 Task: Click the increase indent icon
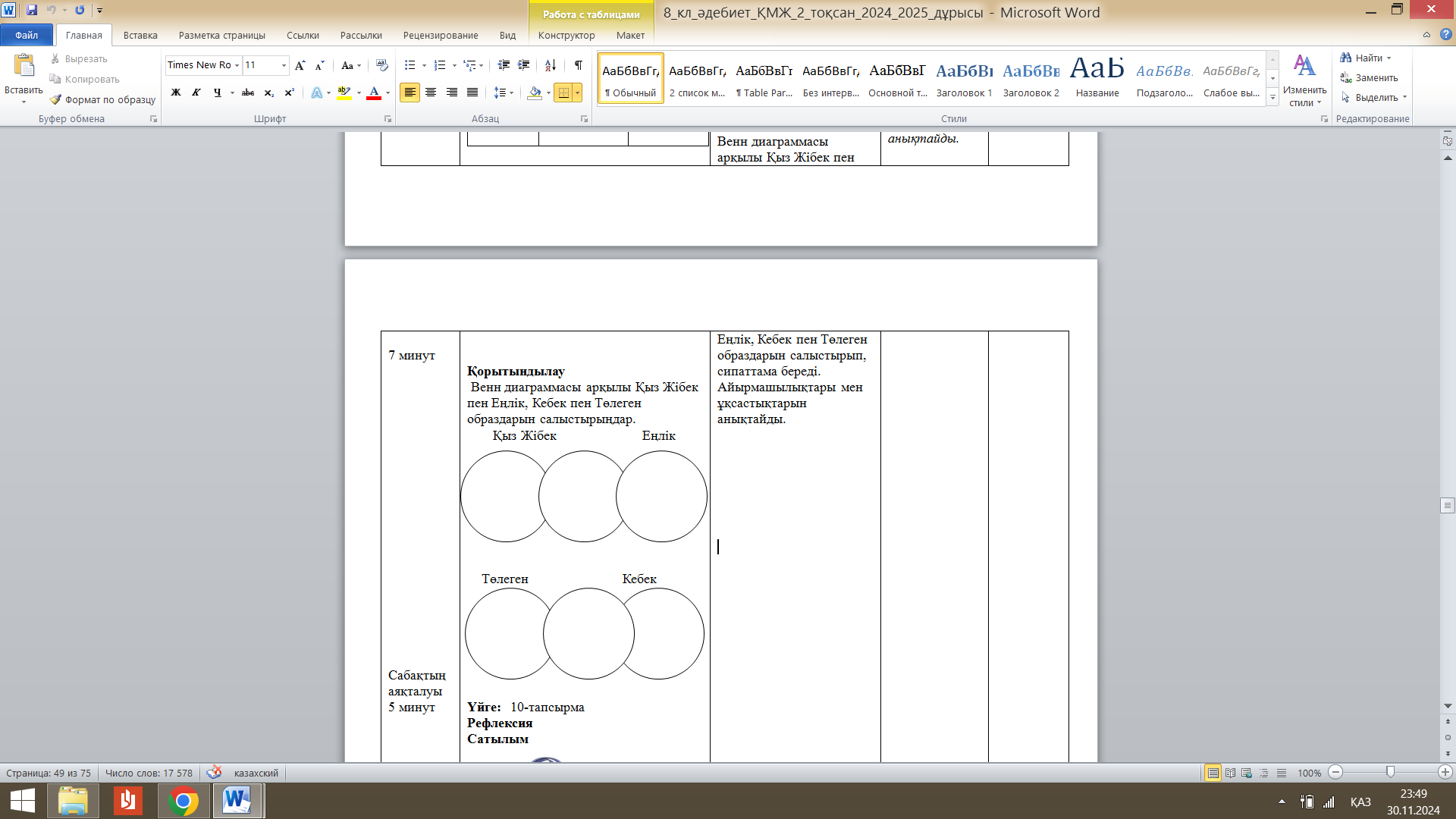523,65
